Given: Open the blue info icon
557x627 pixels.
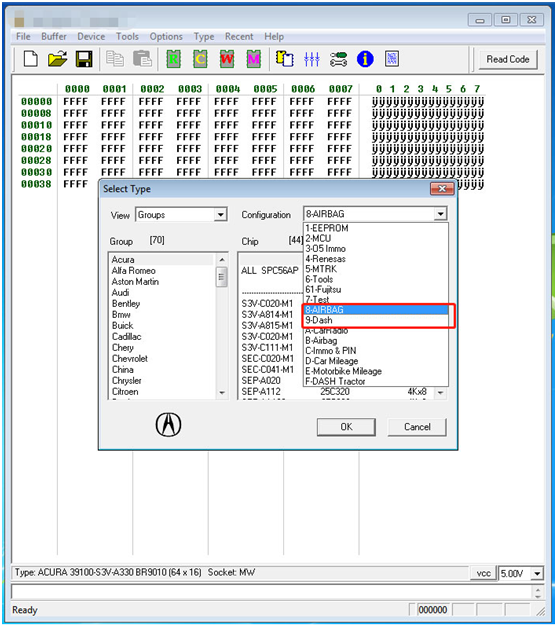Looking at the screenshot, I should (x=365, y=59).
